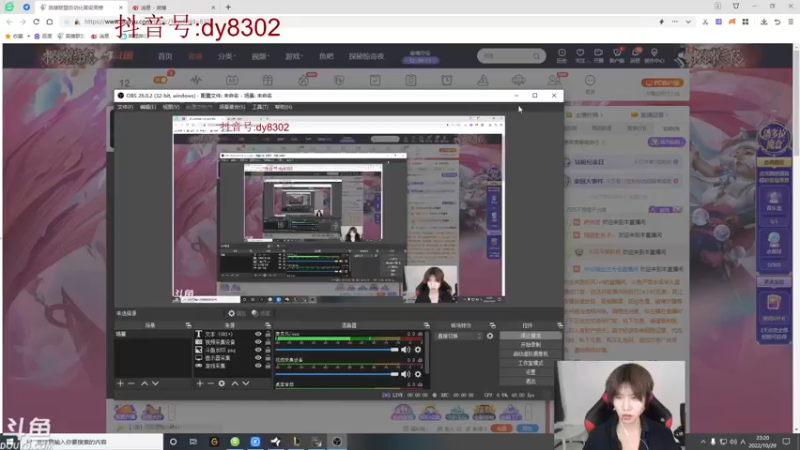Adjust first mixer channel volume slider

[337, 349]
